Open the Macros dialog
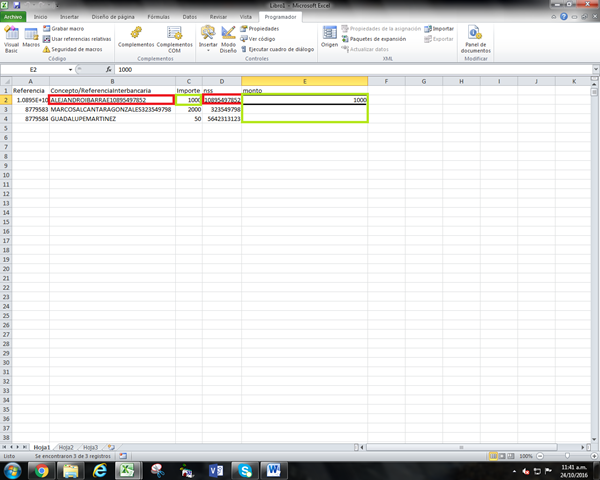This screenshot has height=480, width=600. 31,39
